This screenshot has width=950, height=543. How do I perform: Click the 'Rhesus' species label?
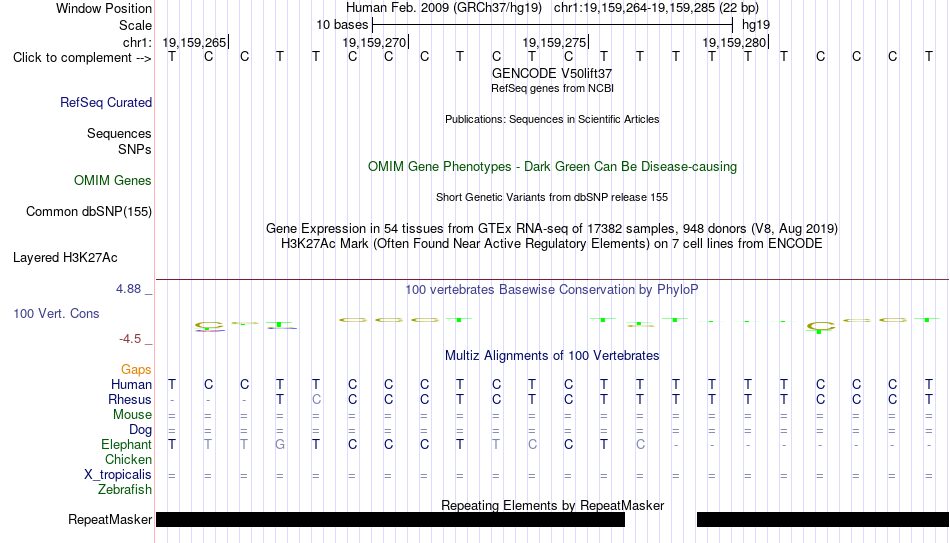click(130, 400)
